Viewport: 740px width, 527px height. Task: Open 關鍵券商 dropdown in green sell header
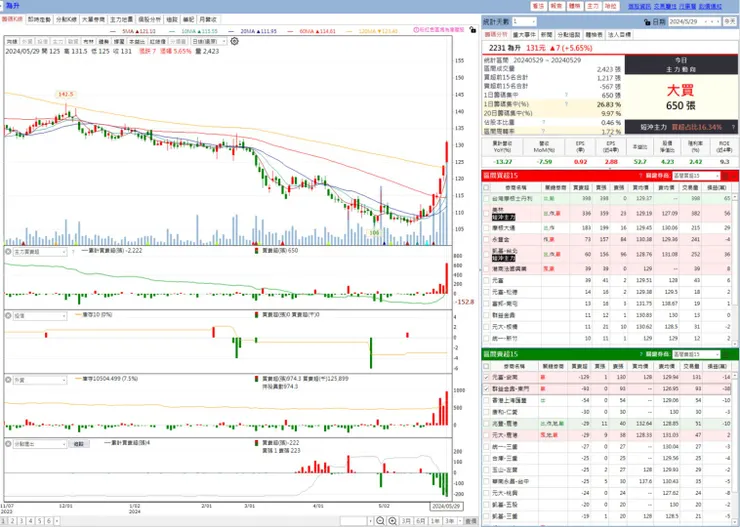coord(696,354)
